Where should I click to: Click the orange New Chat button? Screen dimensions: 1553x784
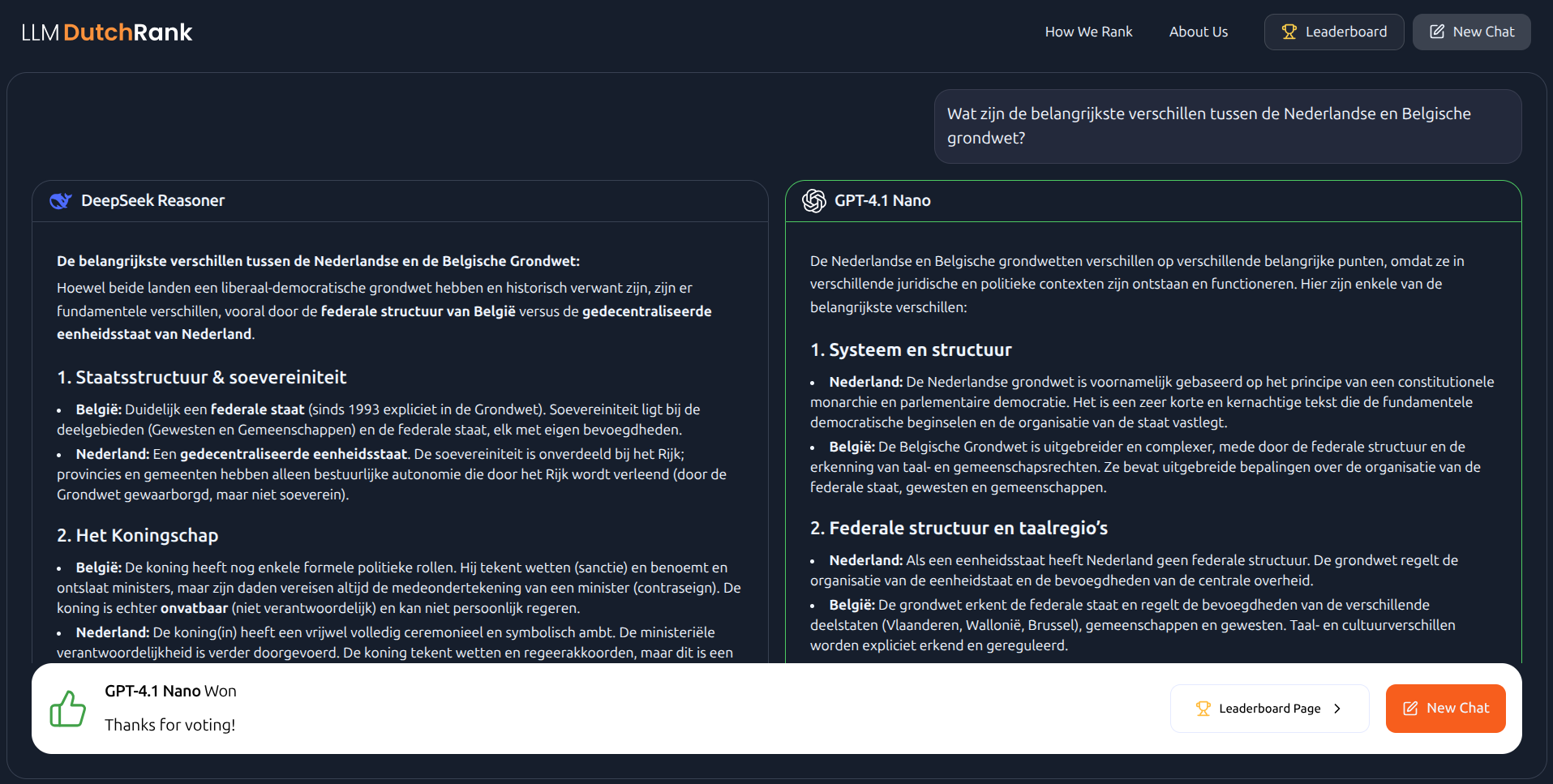[x=1445, y=709]
